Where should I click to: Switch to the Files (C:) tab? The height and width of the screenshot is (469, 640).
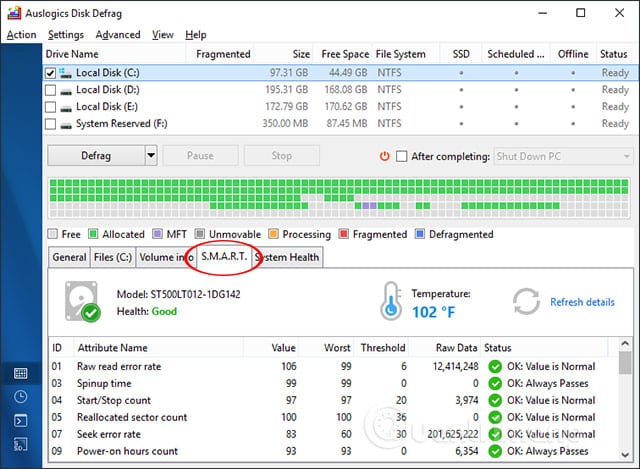pyautogui.click(x=113, y=257)
